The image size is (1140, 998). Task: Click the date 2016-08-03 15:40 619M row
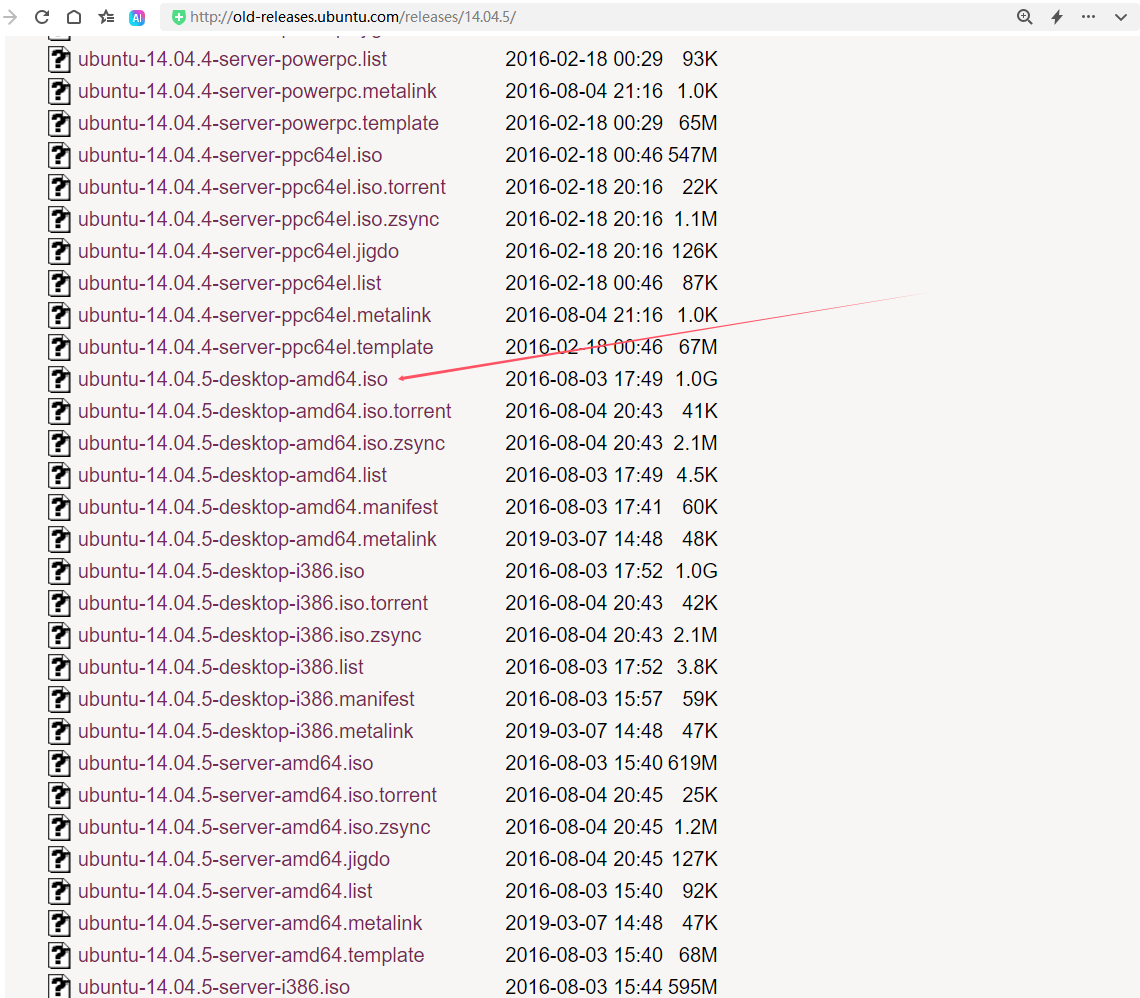tap(611, 762)
